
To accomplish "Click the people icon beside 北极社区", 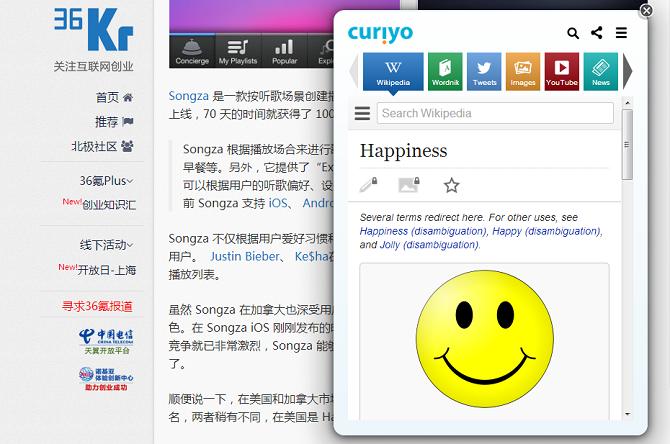I will coord(127,147).
